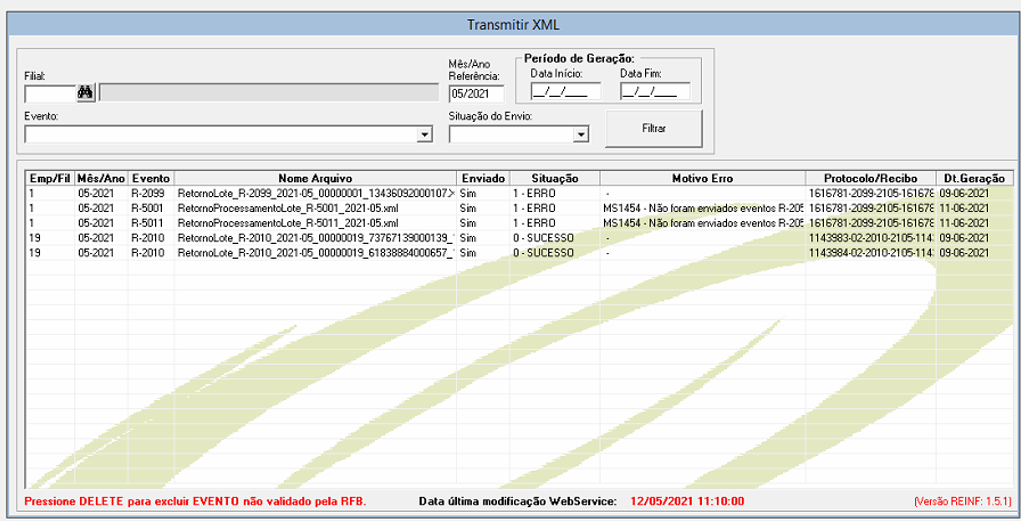Open the Evento dropdown arrow
Screen dimensions: 1021x521
[x=425, y=135]
